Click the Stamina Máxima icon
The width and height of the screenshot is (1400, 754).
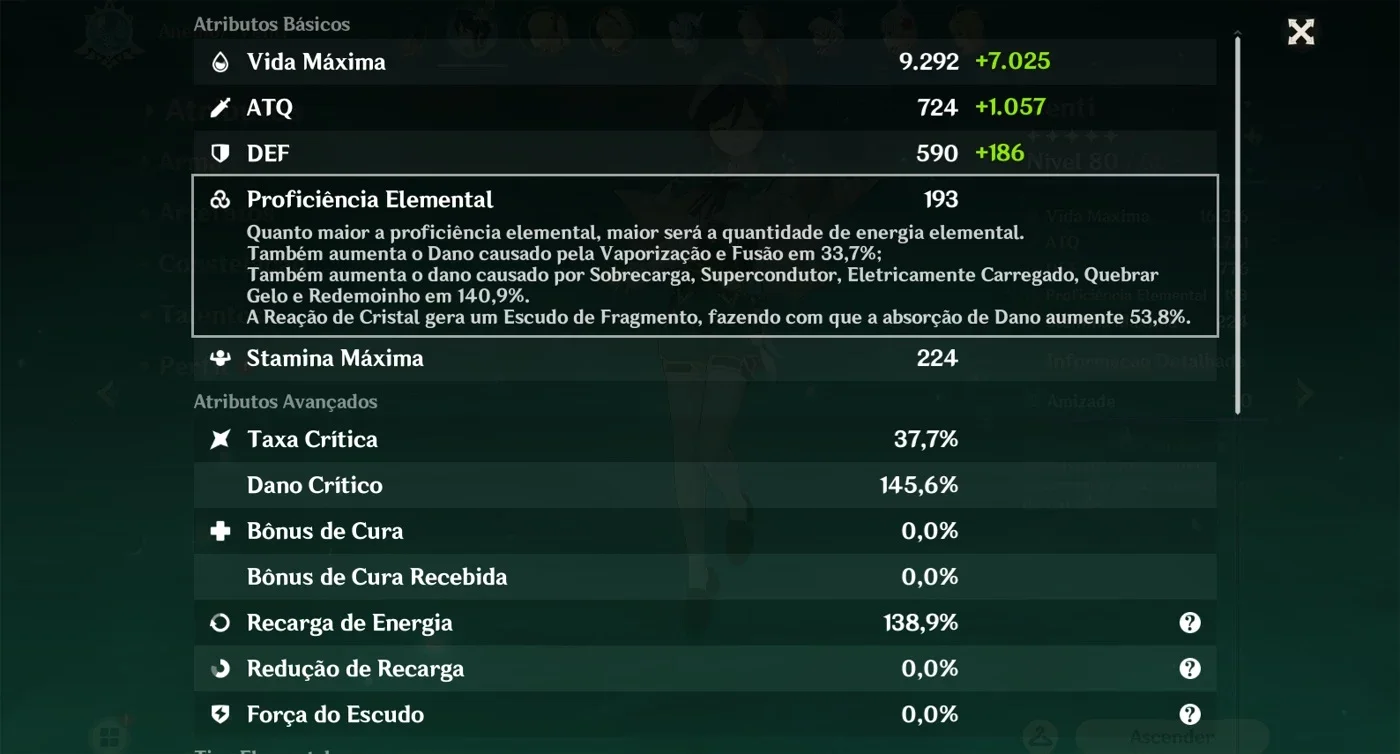[220, 358]
